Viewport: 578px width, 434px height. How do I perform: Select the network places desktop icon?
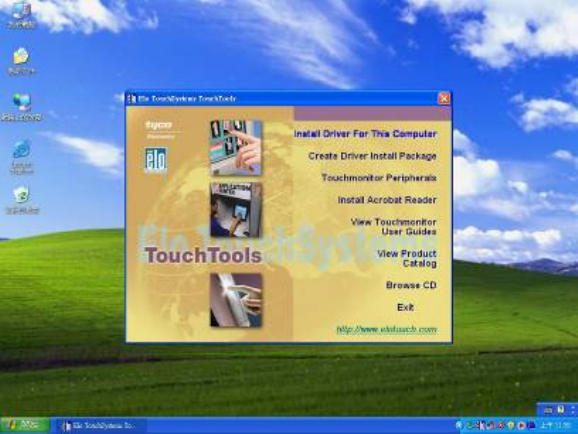pyautogui.click(x=21, y=107)
